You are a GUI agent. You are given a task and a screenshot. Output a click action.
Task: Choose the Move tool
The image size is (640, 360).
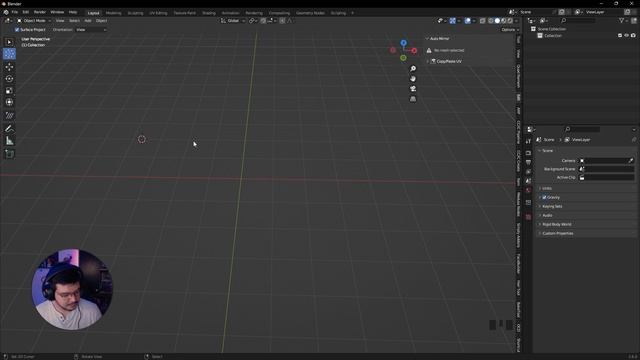pos(9,67)
